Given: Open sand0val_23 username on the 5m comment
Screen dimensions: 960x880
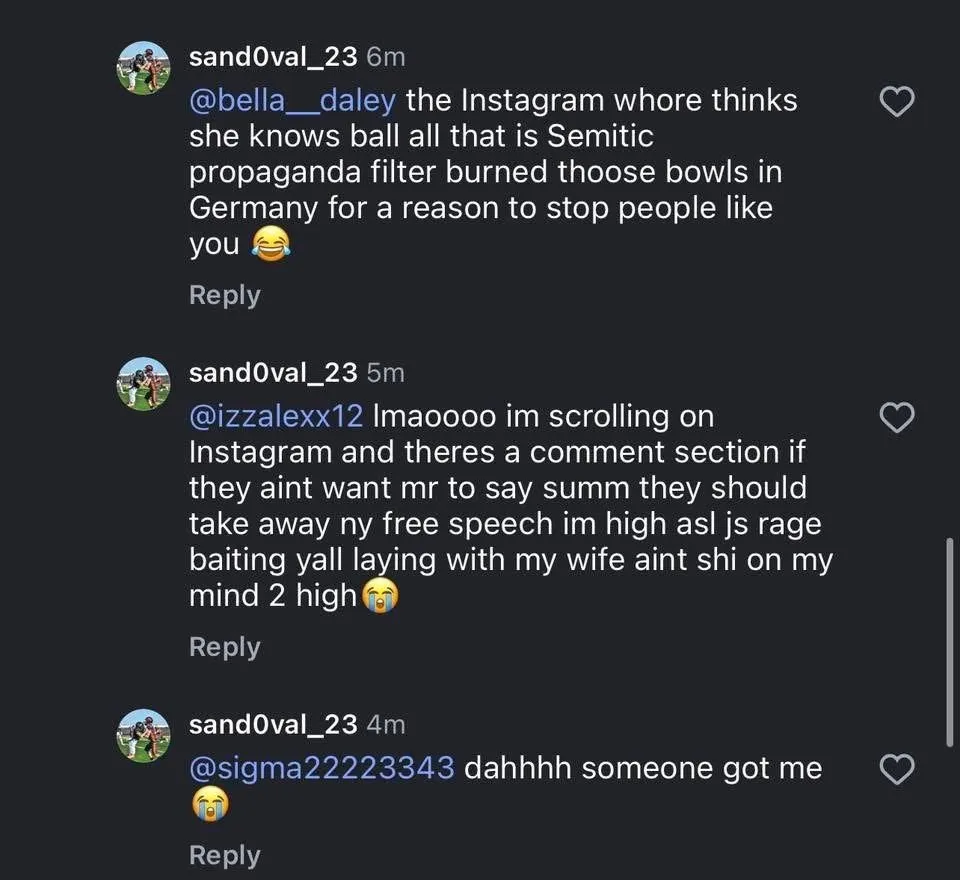Looking at the screenshot, I should tap(273, 373).
